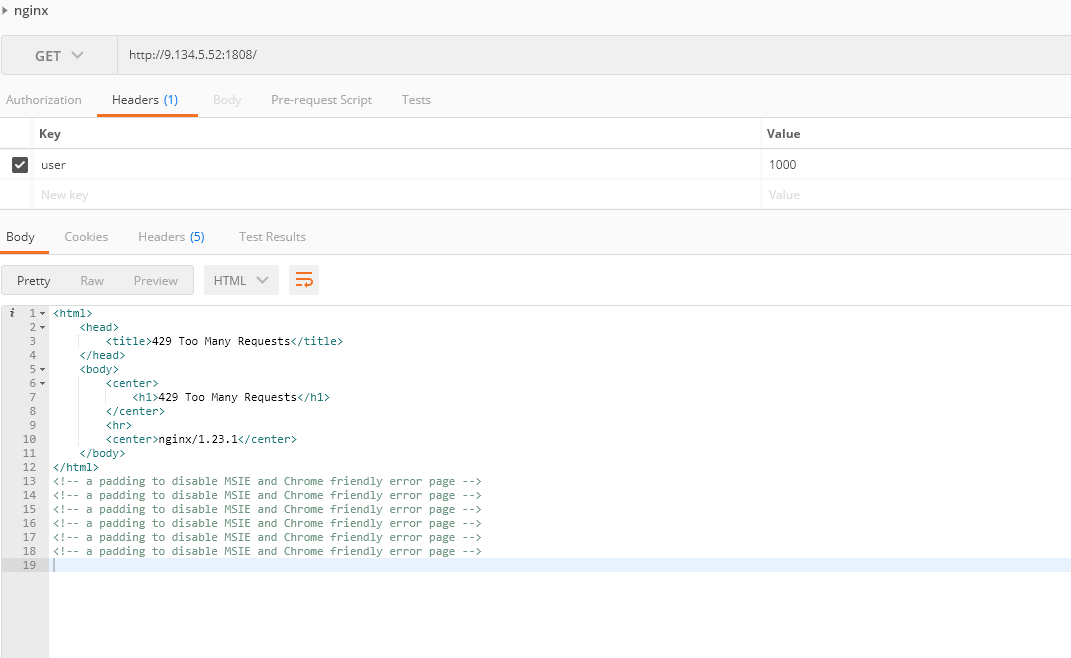Screen dimensions: 1071x658
Task: Open the GET method dropdown
Action: coord(59,56)
